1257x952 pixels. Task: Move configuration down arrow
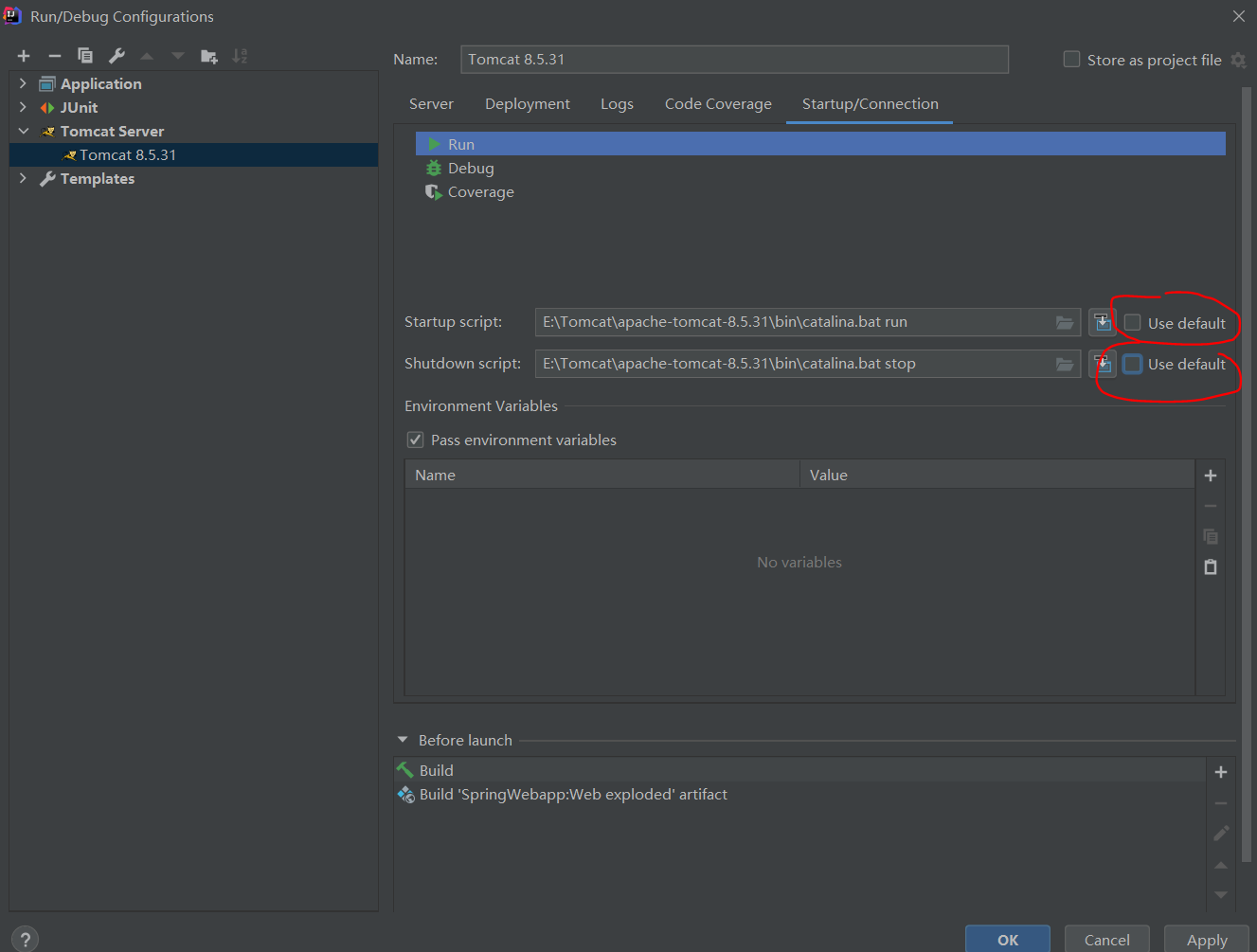click(x=178, y=56)
